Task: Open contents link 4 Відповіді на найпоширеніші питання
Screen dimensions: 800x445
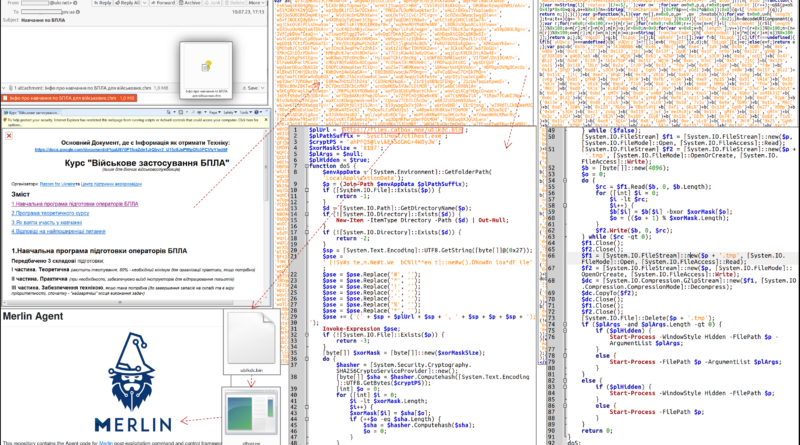Action: [x=59, y=231]
